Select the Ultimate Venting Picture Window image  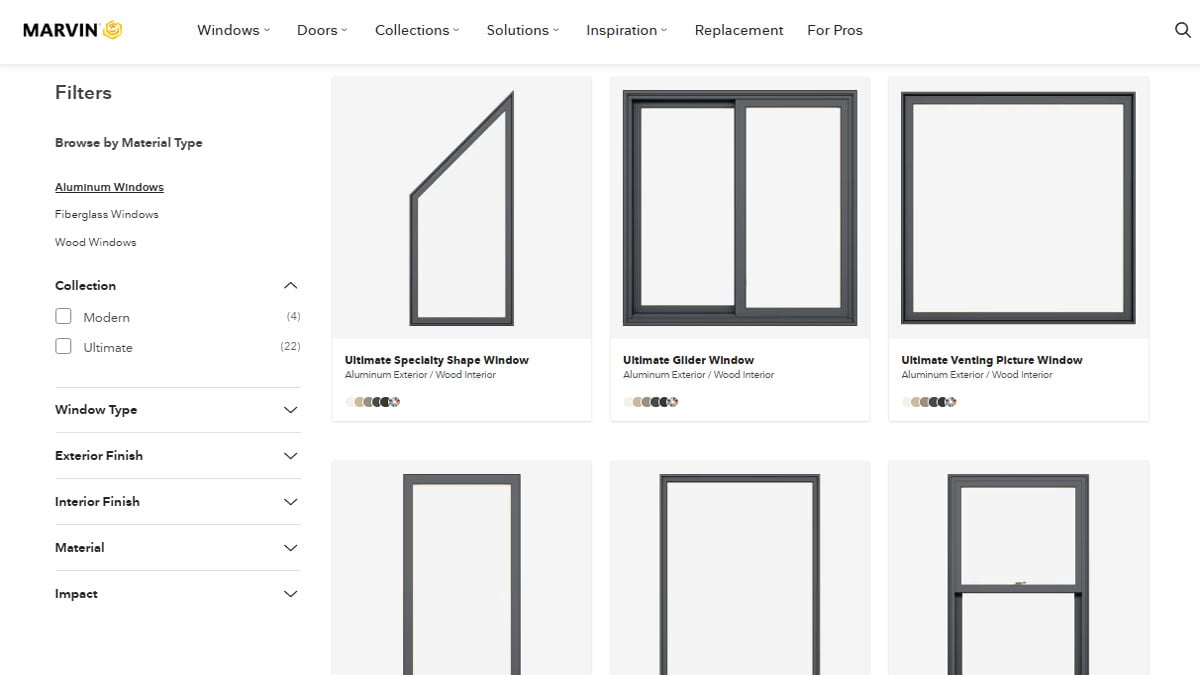[1018, 208]
